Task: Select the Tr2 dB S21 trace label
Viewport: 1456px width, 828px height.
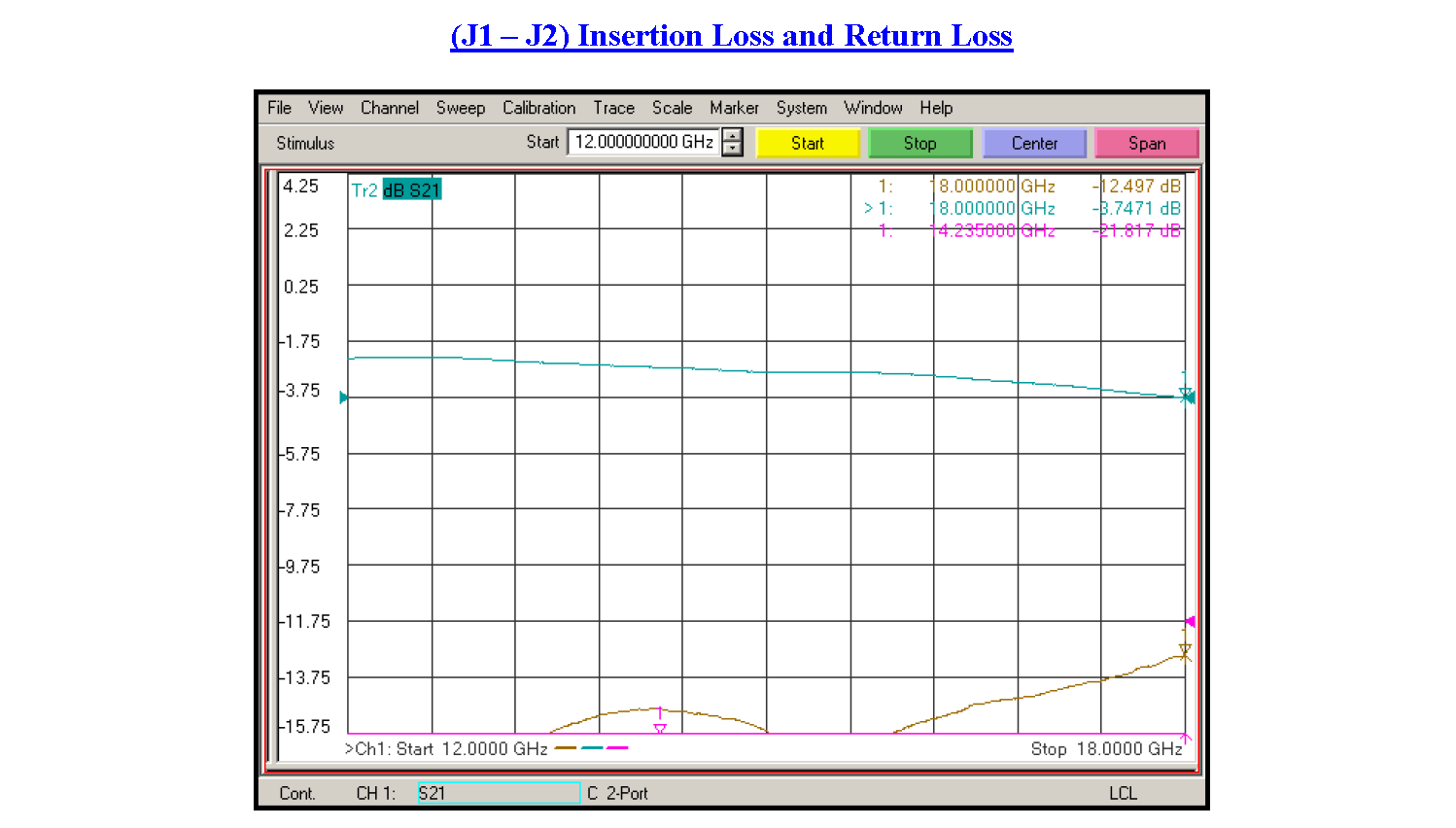Action: tap(397, 190)
